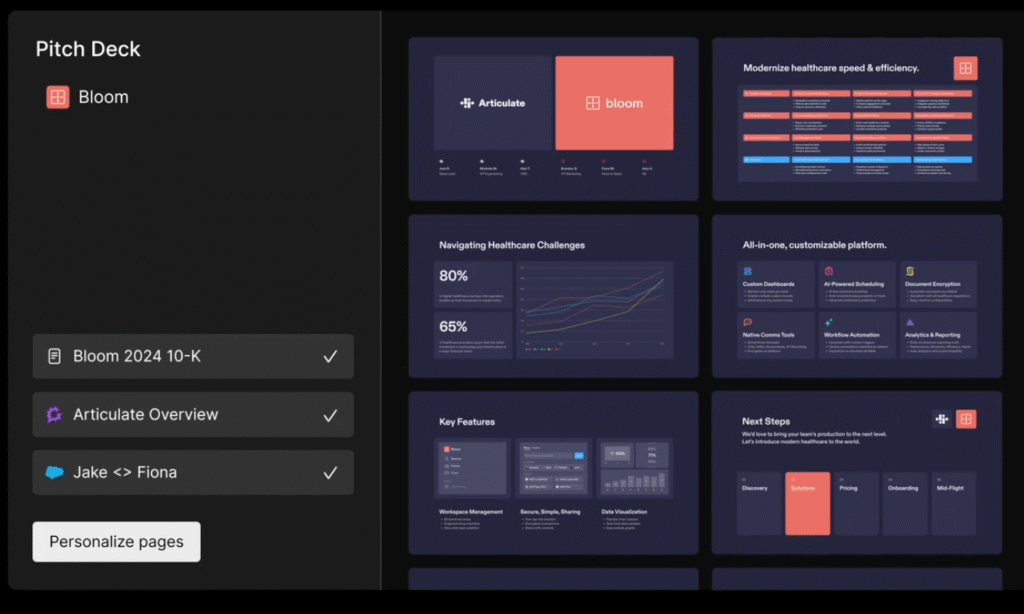Click the purple Articulate Overview icon
1024x614 pixels.
[54, 414]
